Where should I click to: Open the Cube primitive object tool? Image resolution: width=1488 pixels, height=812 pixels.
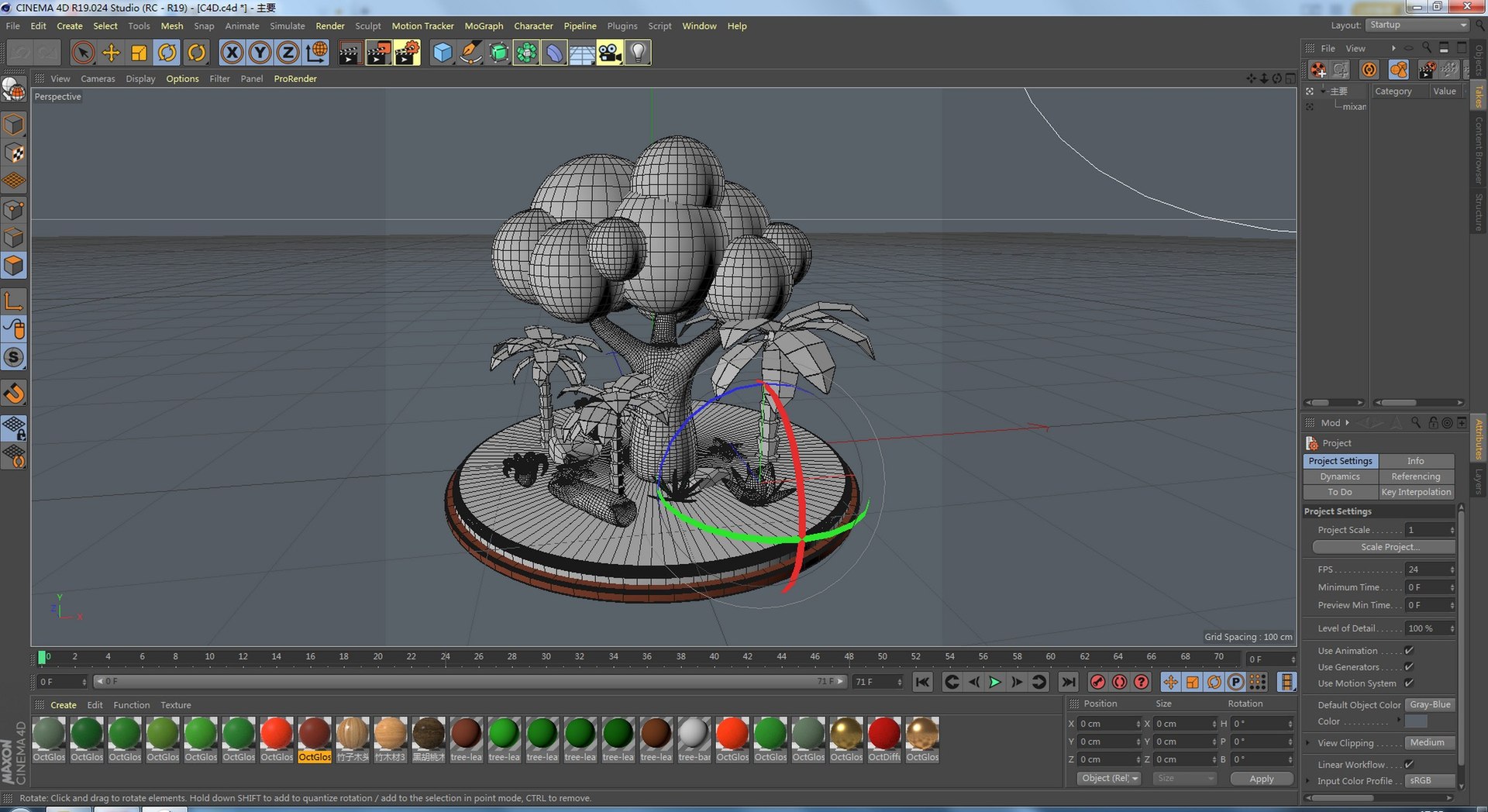click(442, 53)
